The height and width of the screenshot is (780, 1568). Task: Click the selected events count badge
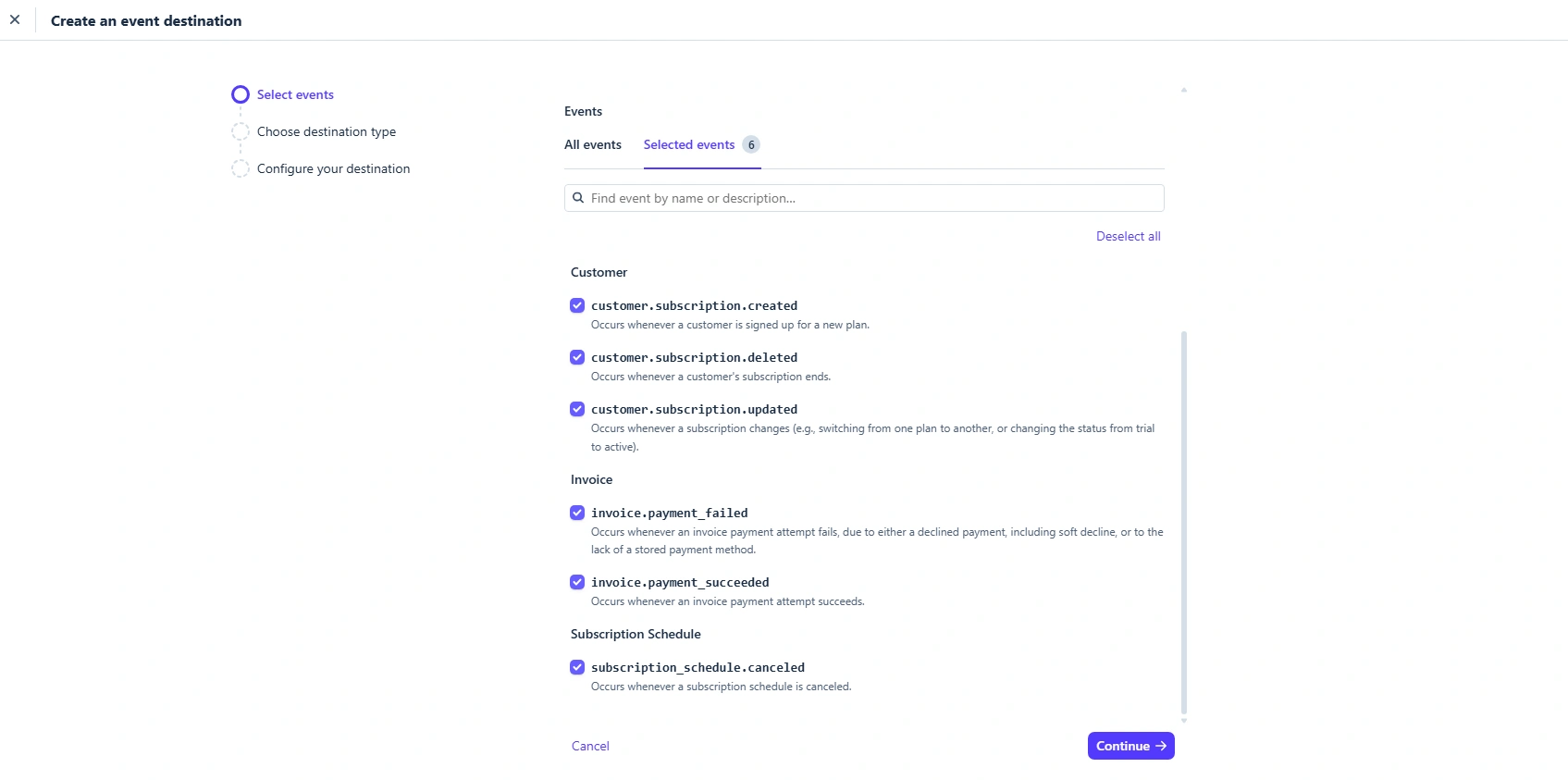[751, 145]
